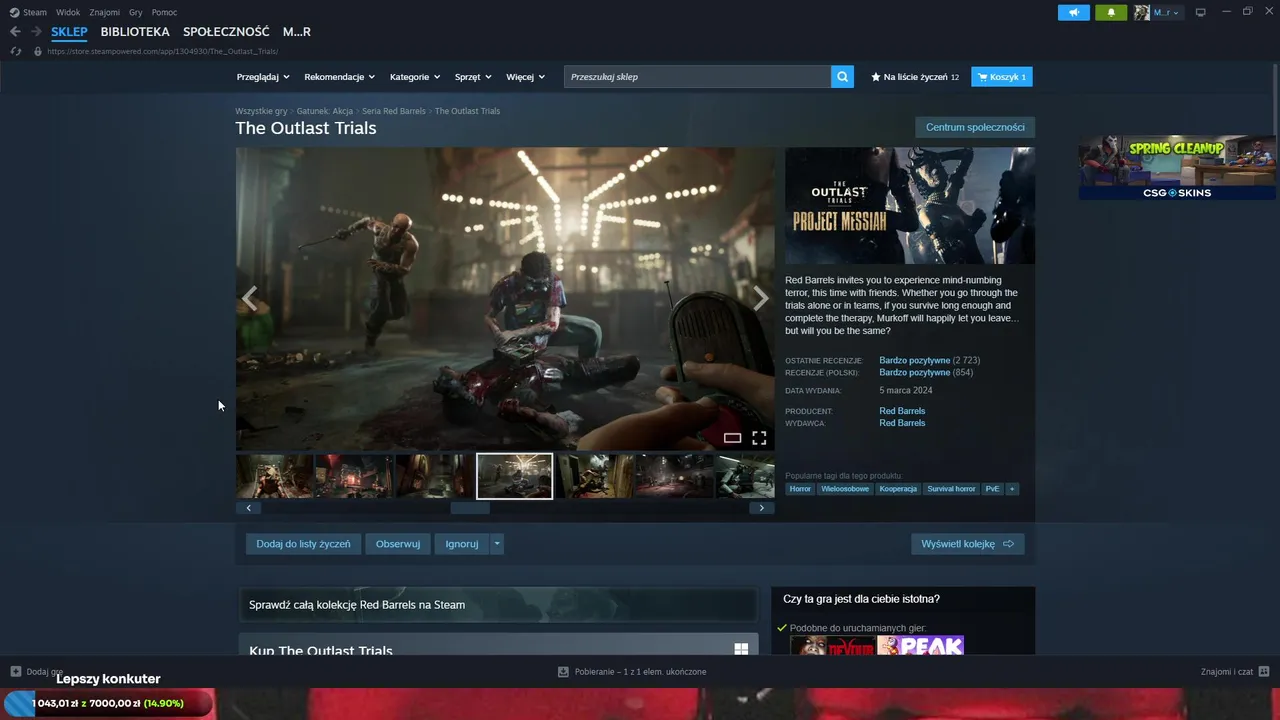Expand the Więcej dropdown
Screen dimensions: 1280x720
pyautogui.click(x=525, y=77)
